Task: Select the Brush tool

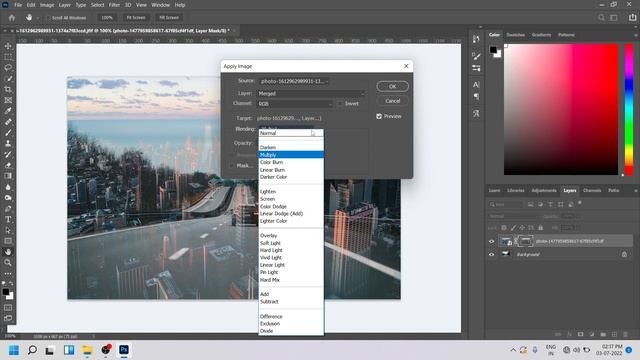Action: click(x=8, y=133)
